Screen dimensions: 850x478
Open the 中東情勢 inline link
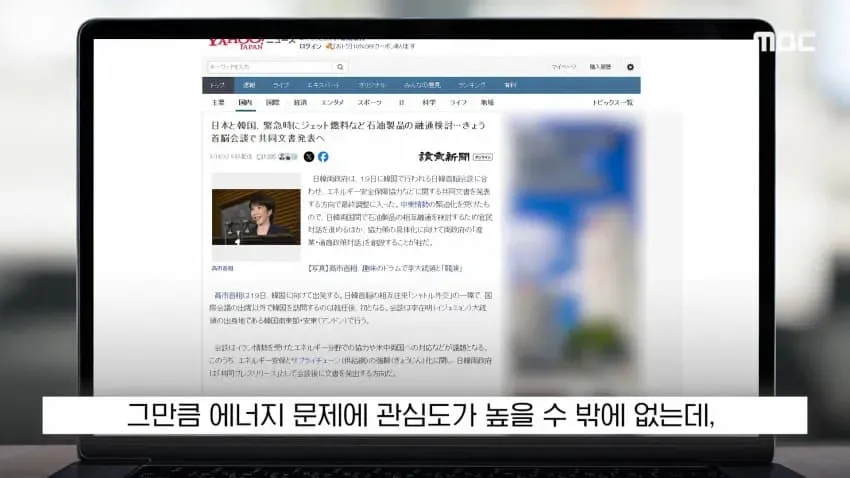[x=415, y=204]
